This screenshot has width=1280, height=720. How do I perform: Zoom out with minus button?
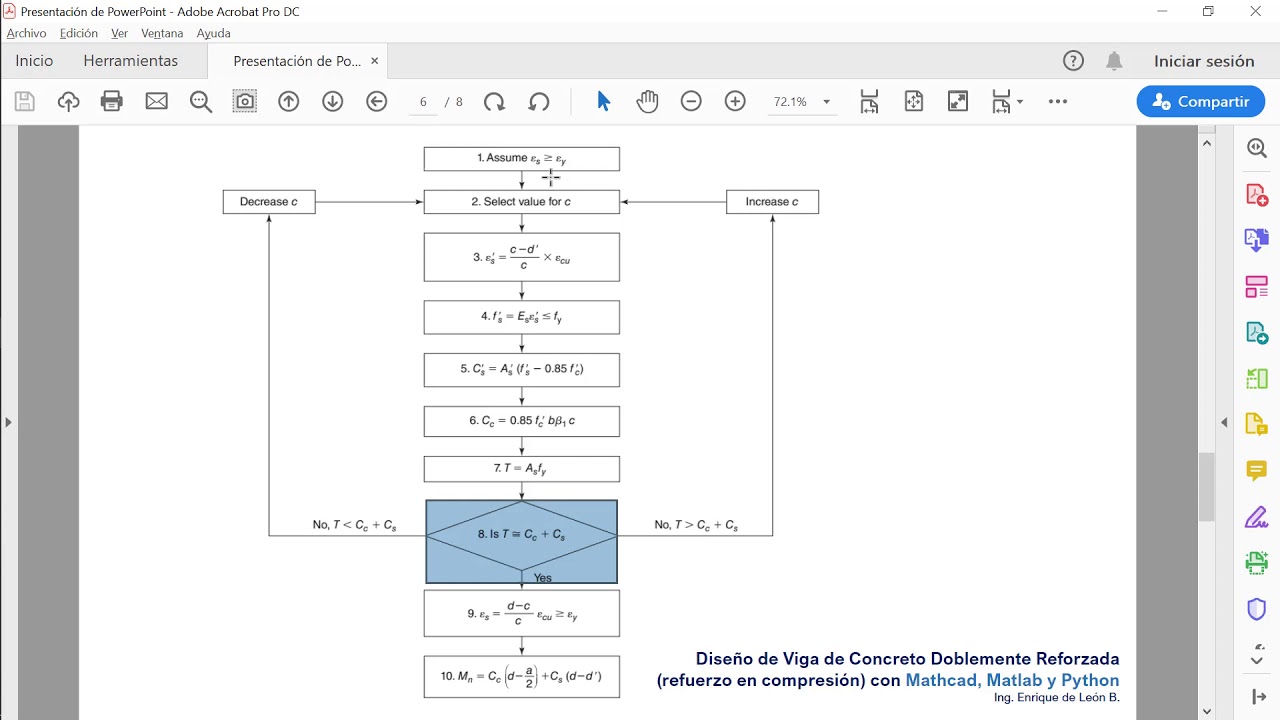[x=691, y=101]
